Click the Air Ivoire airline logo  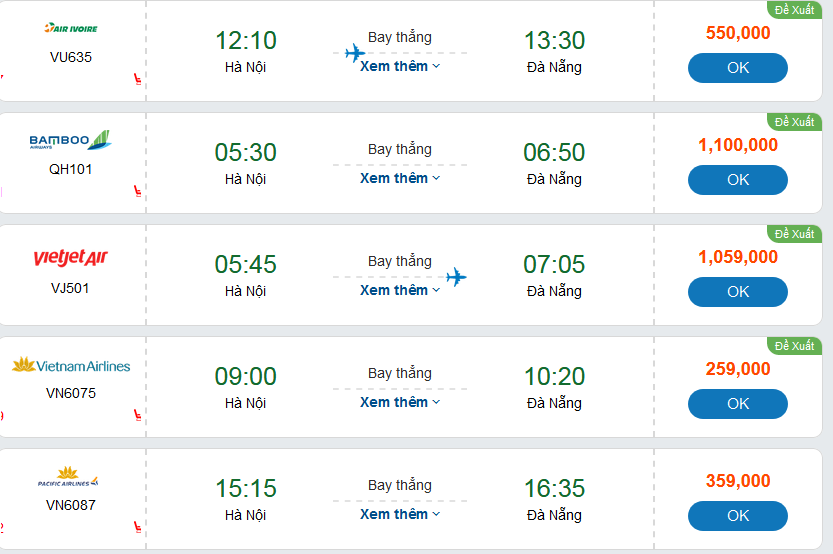71,29
